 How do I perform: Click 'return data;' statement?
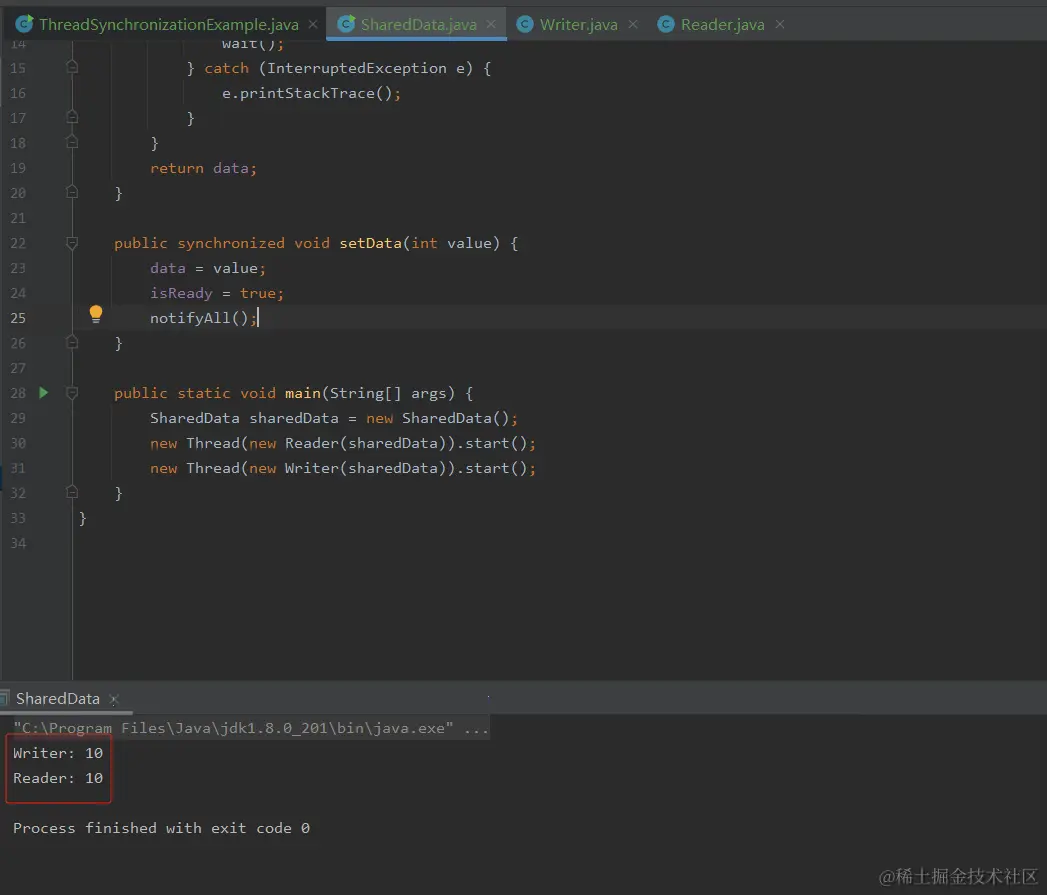203,168
